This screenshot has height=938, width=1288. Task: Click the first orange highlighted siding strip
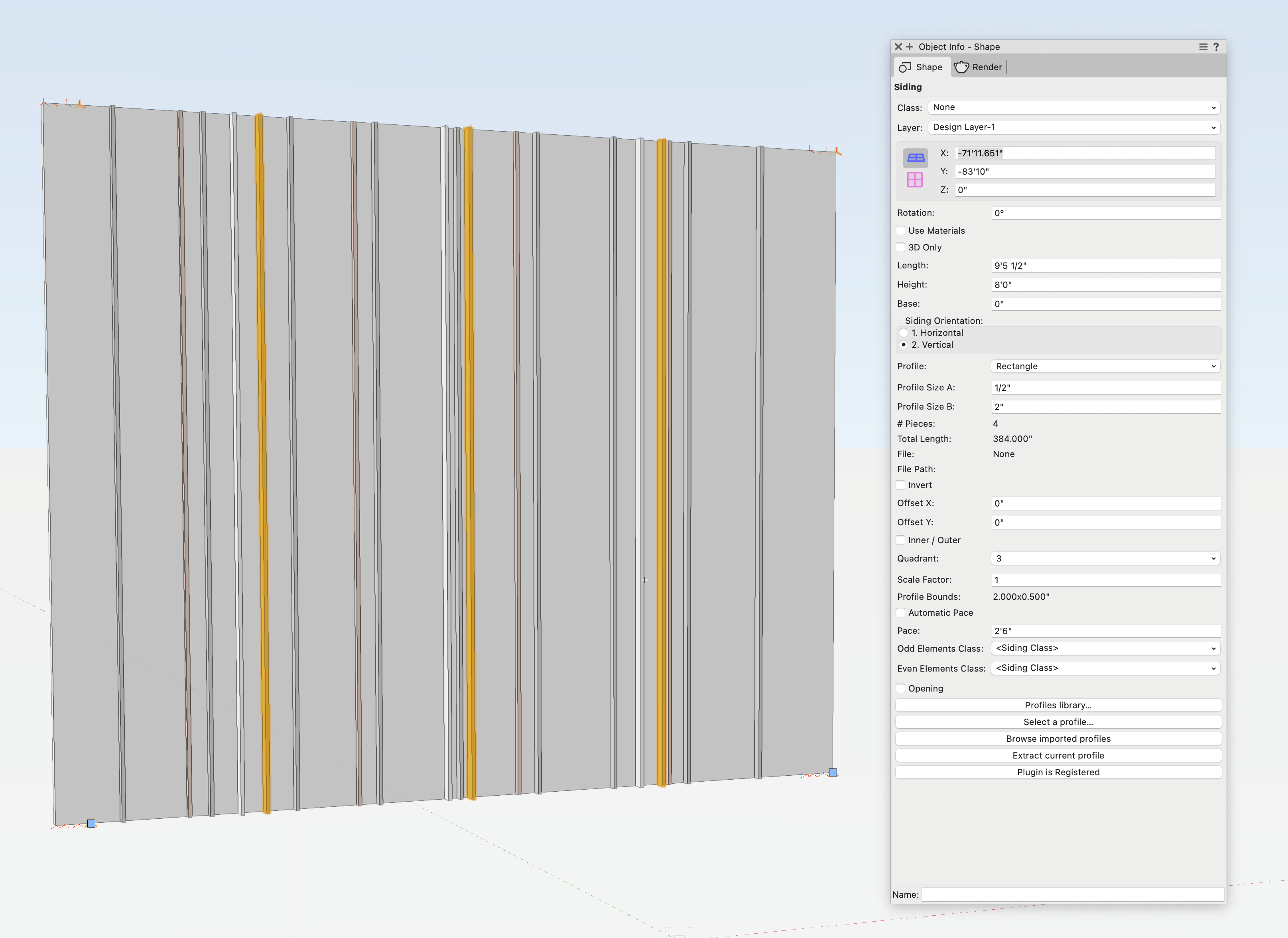tap(262, 455)
